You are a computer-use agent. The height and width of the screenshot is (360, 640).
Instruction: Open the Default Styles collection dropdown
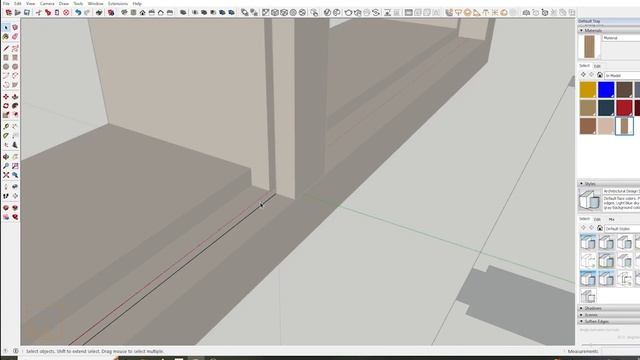(x=622, y=229)
